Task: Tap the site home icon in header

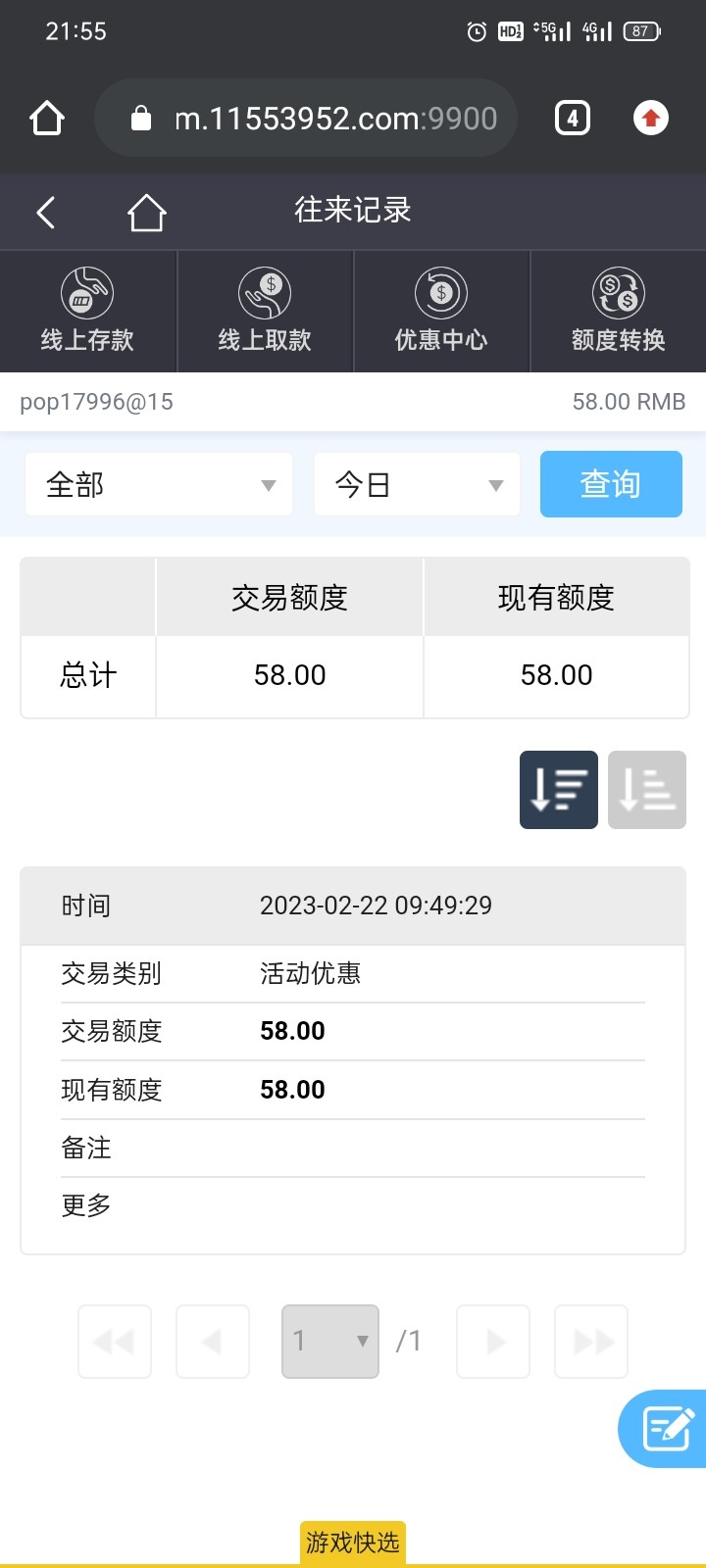Action: 146,212
